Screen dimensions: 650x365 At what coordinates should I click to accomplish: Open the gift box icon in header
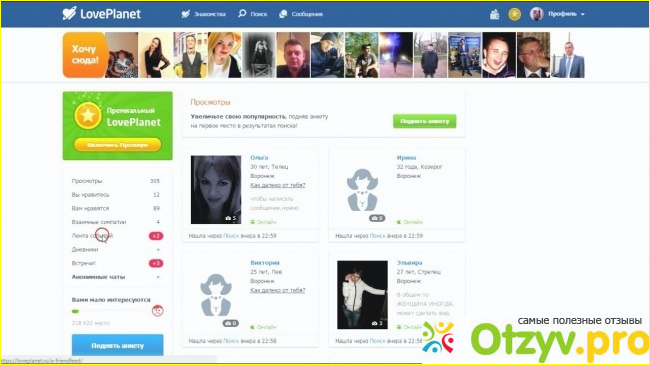[x=494, y=15]
